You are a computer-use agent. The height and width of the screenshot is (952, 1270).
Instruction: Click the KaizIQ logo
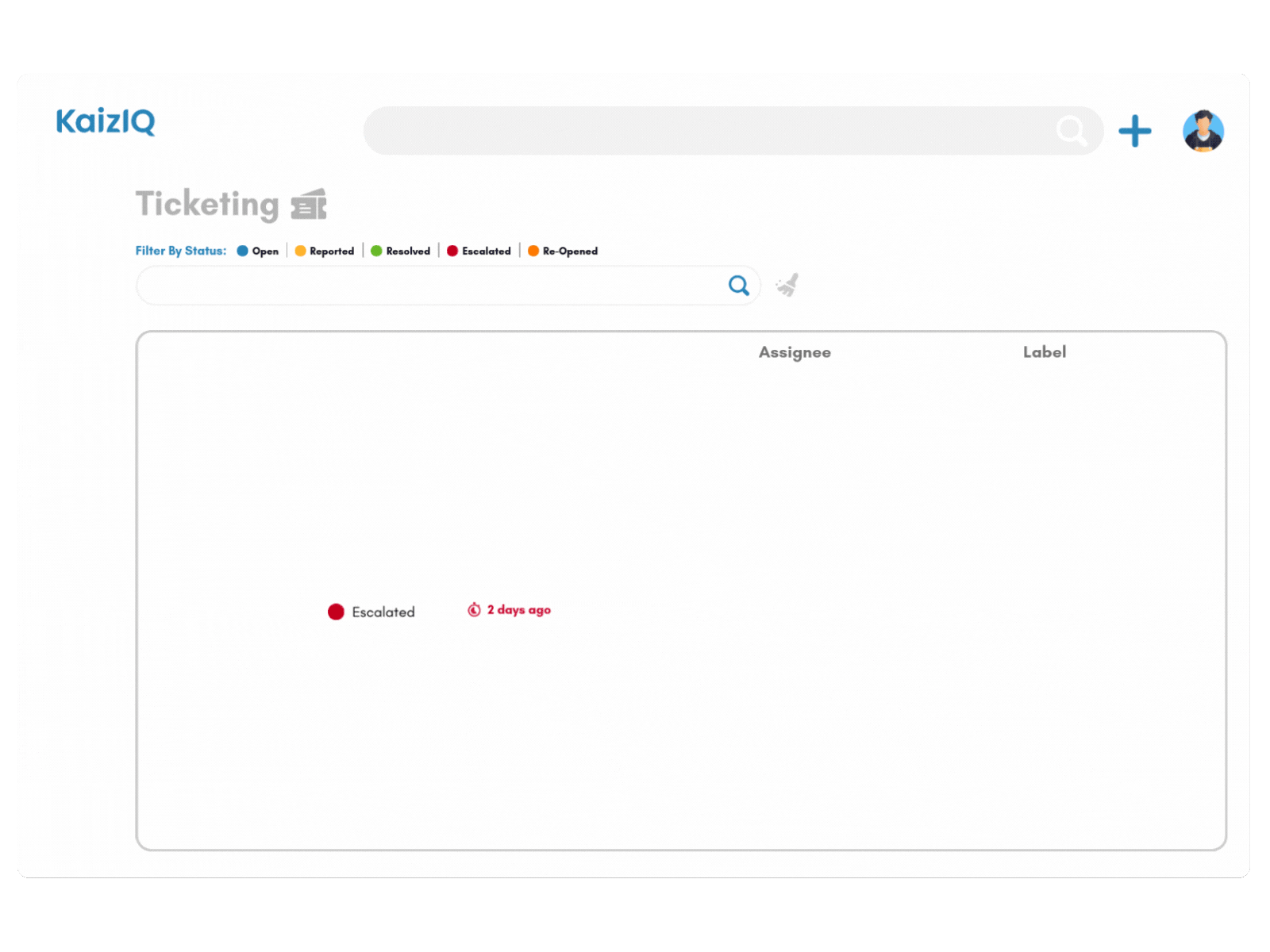tap(106, 122)
